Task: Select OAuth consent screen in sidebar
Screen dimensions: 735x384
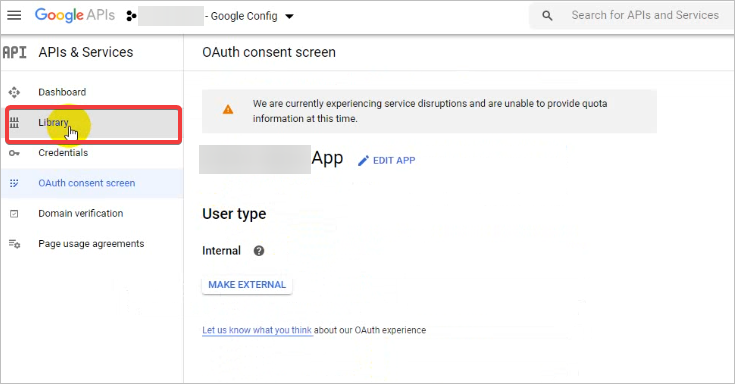Action: (92, 183)
